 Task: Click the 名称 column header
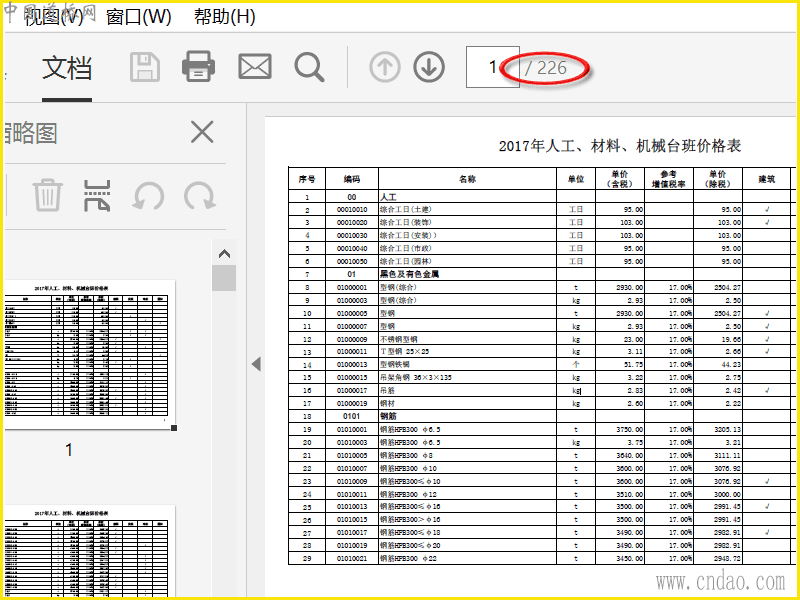tap(467, 179)
